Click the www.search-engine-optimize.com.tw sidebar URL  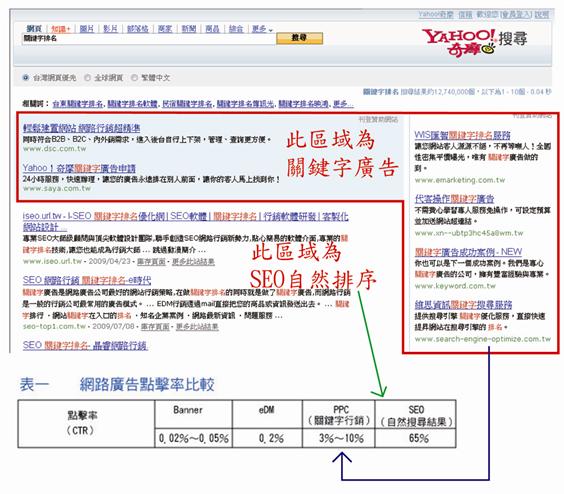pyautogui.click(x=483, y=339)
